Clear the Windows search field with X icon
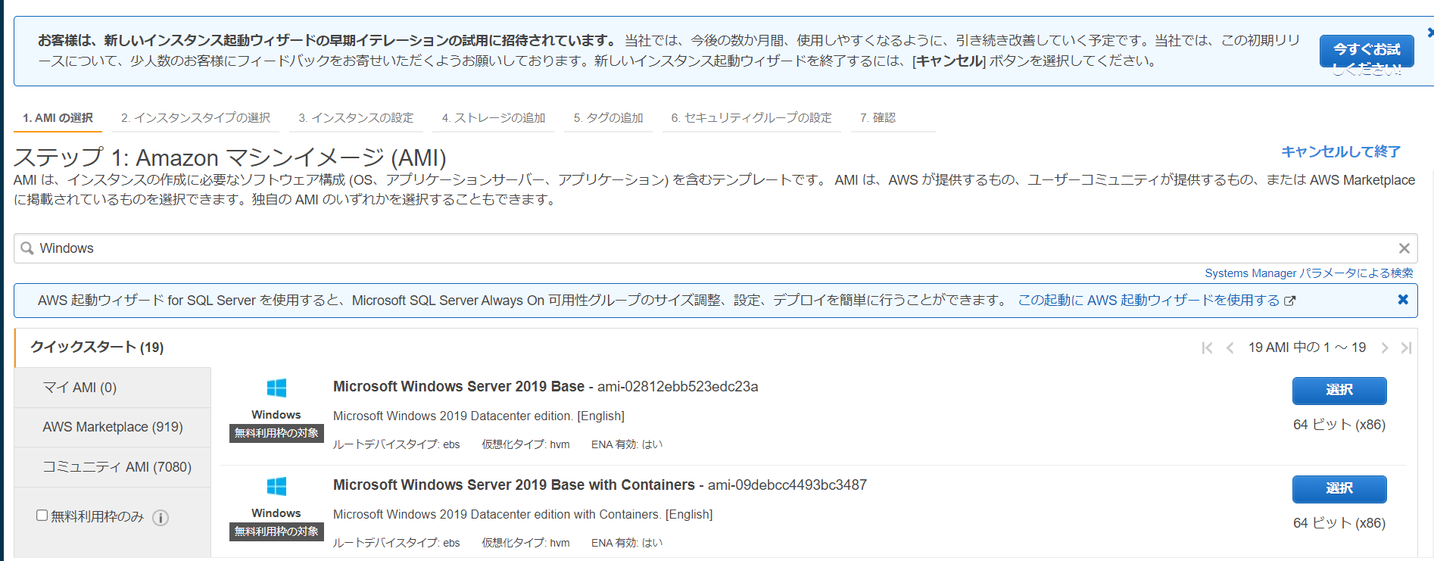This screenshot has width=1434, height=561. pos(1404,249)
